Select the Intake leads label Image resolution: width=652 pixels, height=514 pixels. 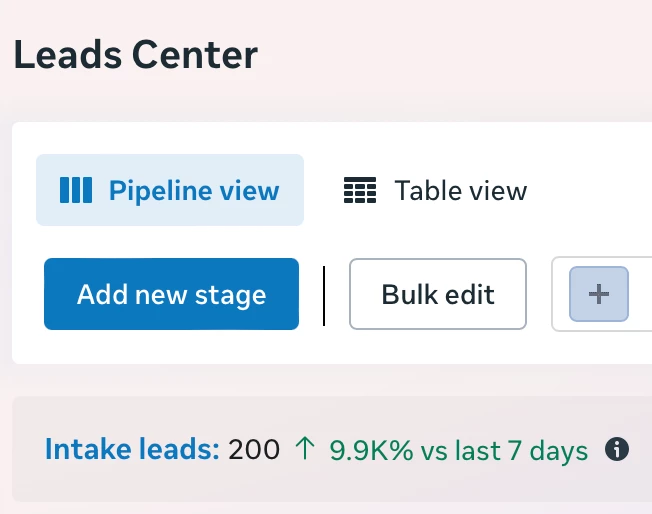(x=132, y=450)
